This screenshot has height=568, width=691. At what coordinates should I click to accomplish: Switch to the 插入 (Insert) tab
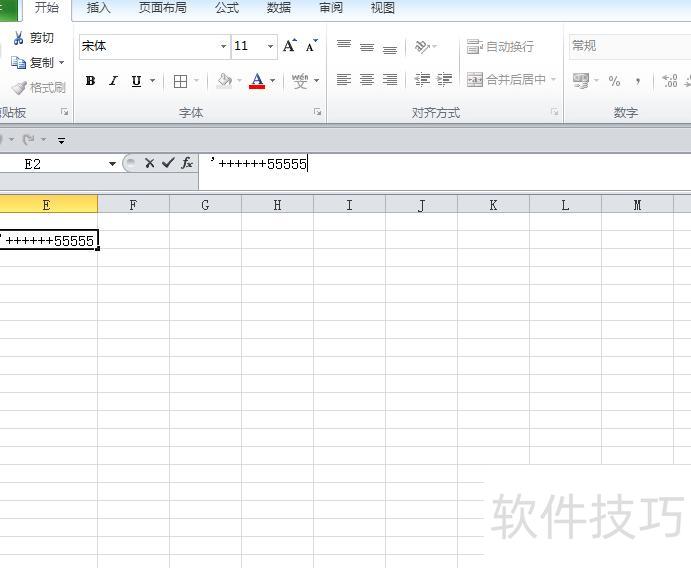(x=98, y=8)
